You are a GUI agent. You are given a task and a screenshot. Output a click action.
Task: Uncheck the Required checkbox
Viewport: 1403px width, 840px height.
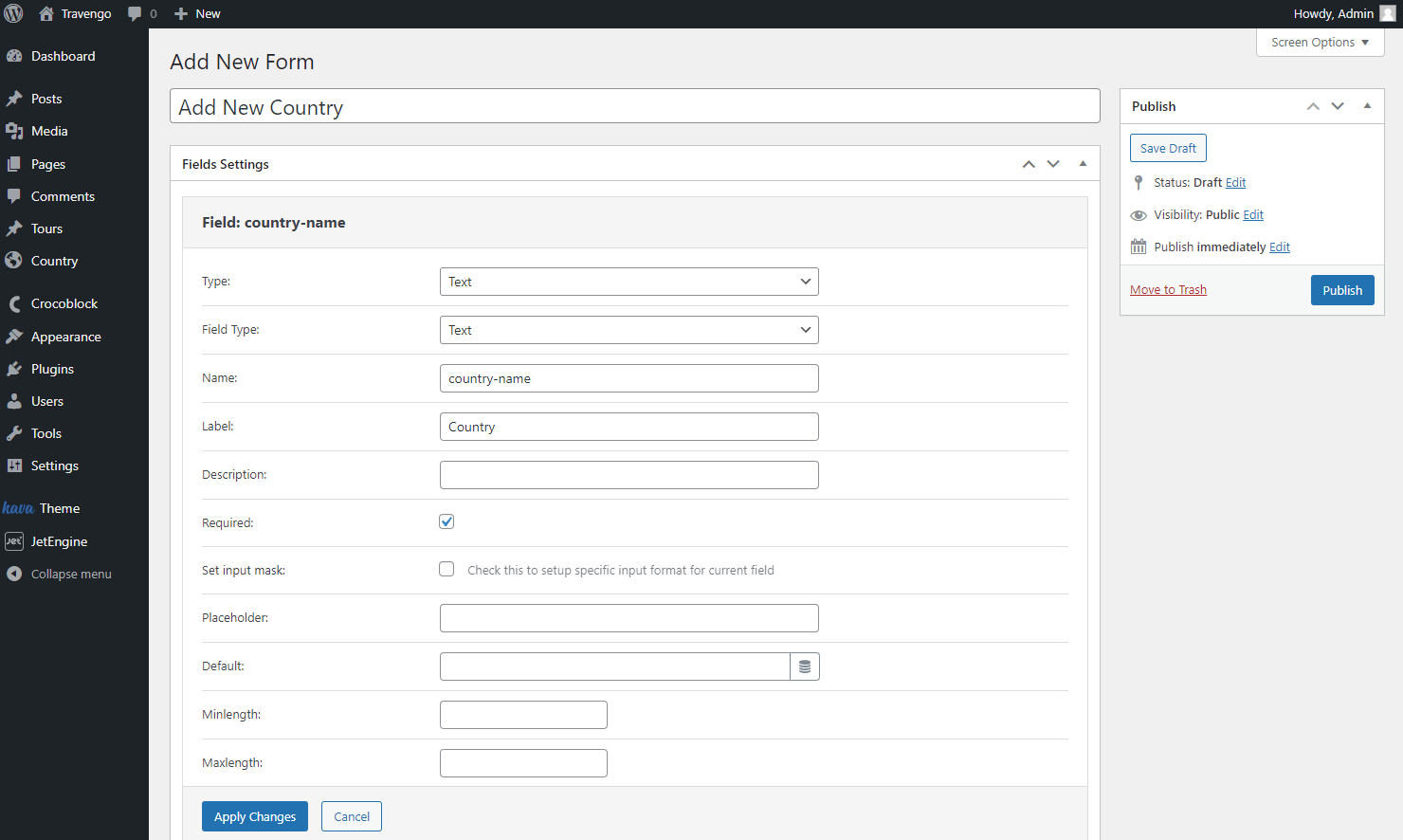click(446, 521)
